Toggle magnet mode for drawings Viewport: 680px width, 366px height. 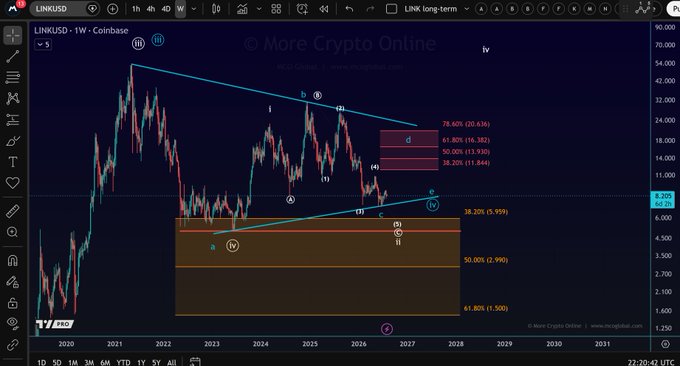pyautogui.click(x=13, y=261)
